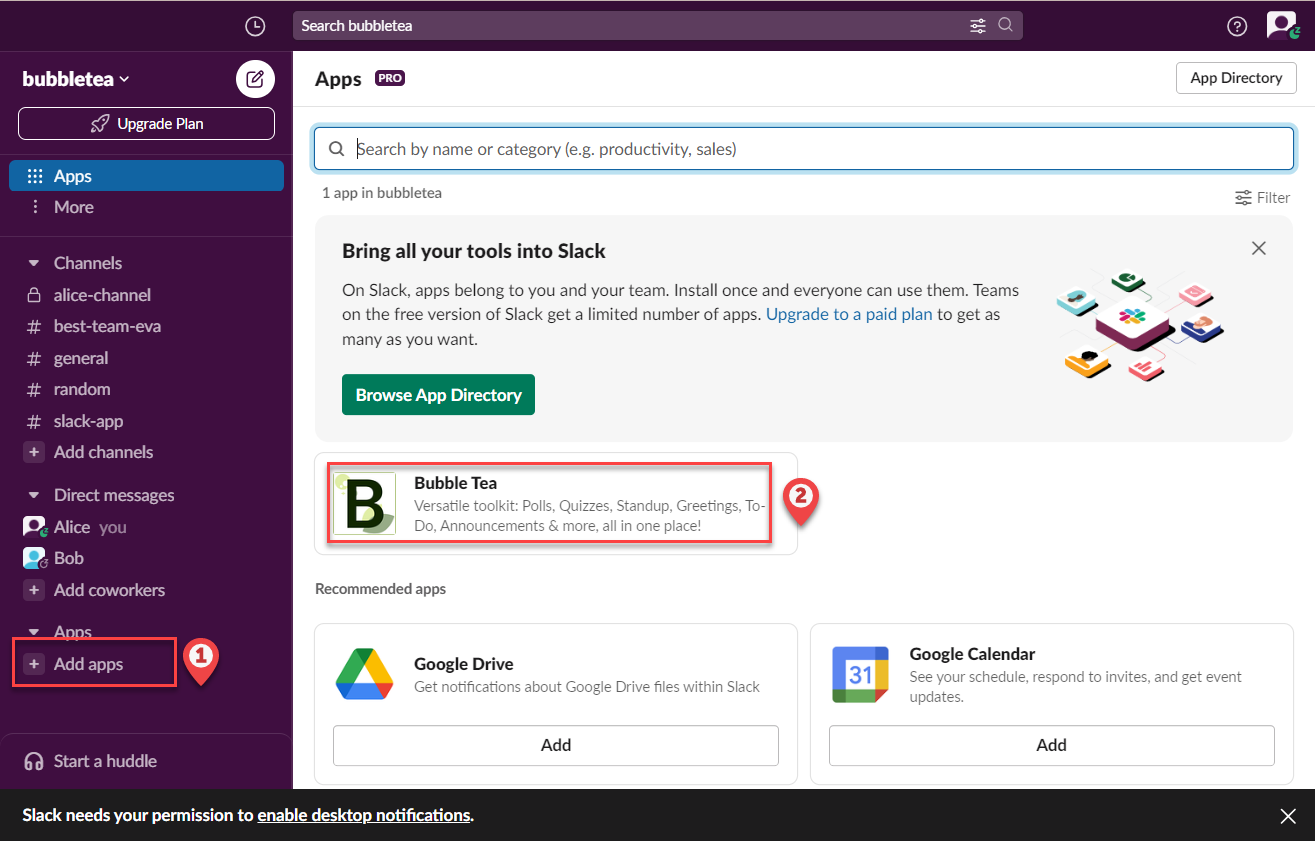Expand the bubbletea workspace menu
The image size is (1315, 841).
76,79
